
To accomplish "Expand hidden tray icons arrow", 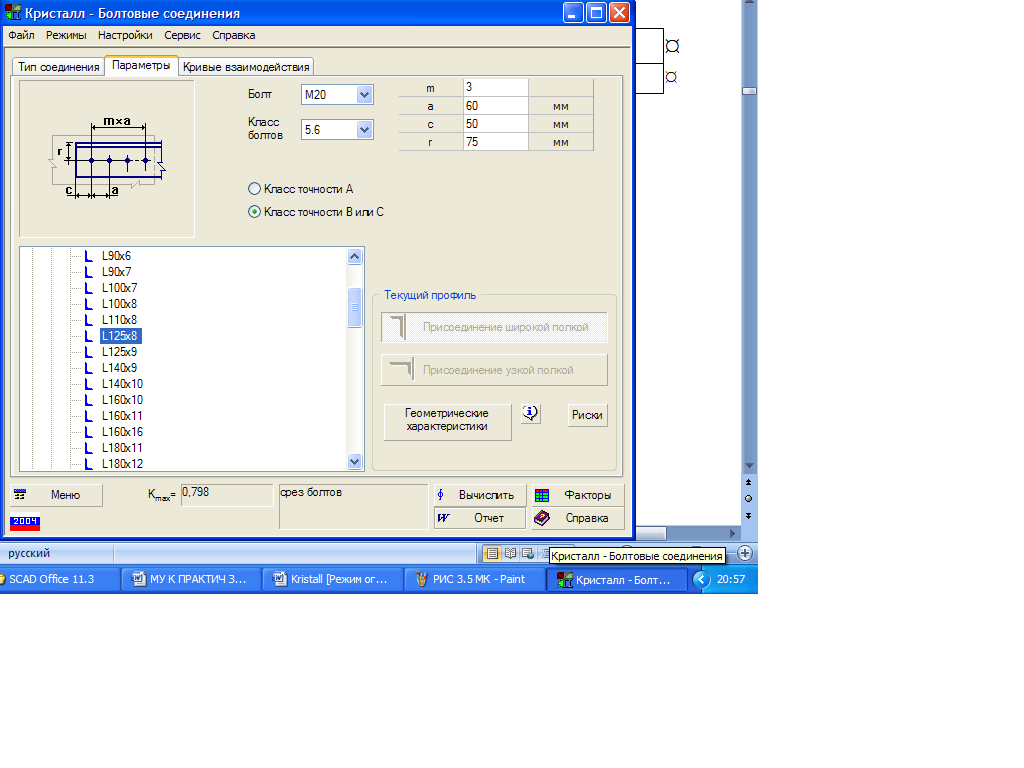I will point(701,579).
